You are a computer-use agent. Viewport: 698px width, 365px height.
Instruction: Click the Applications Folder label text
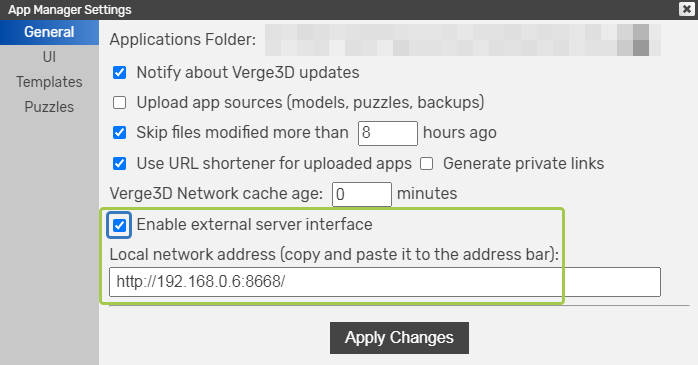point(183,40)
